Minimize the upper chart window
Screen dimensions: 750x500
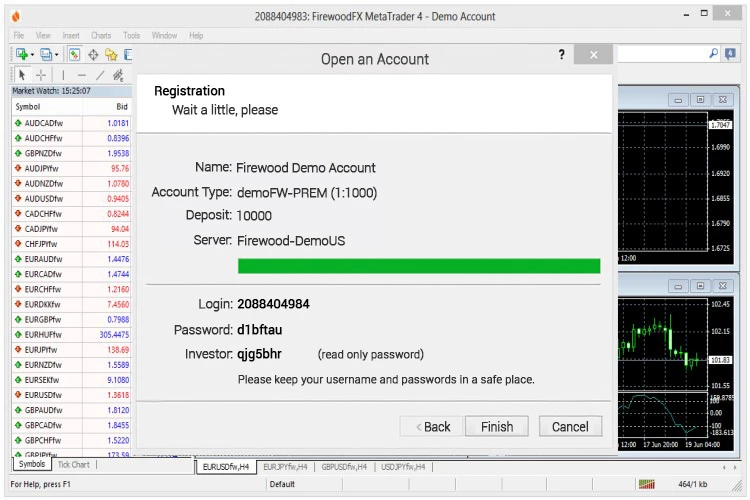click(x=678, y=100)
